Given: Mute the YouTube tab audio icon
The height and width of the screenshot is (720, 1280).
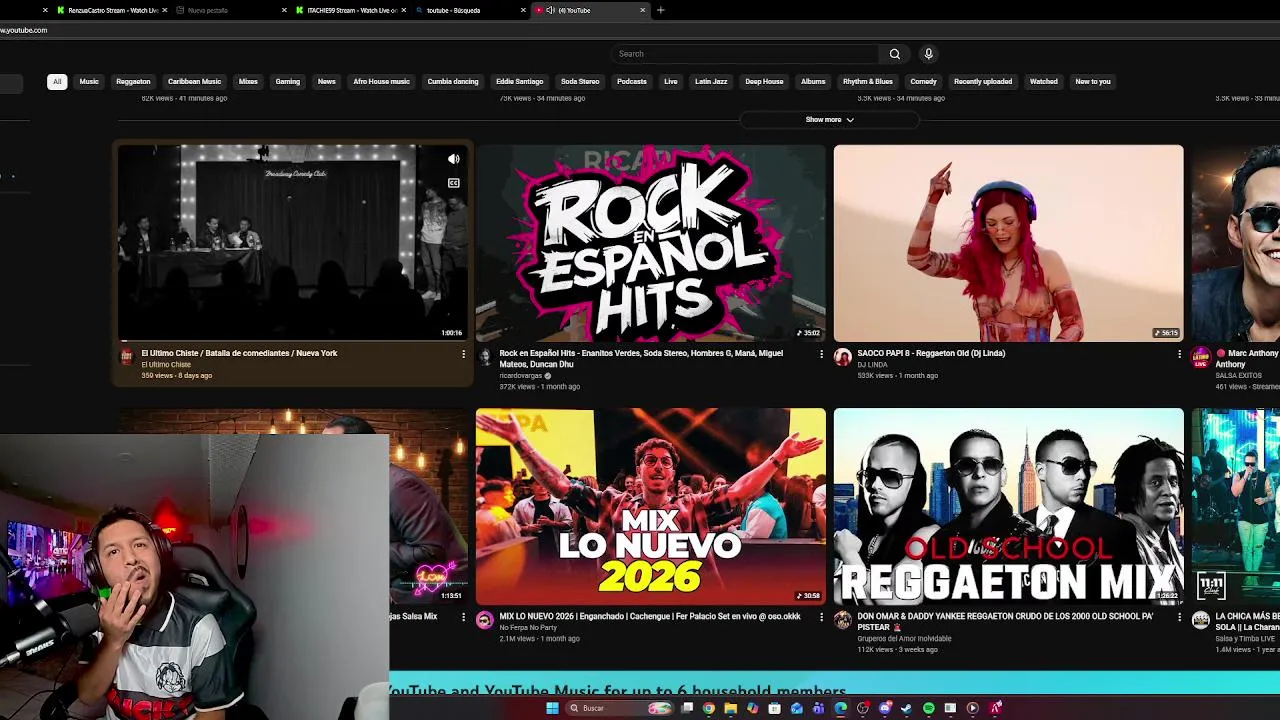Looking at the screenshot, I should pyautogui.click(x=550, y=10).
